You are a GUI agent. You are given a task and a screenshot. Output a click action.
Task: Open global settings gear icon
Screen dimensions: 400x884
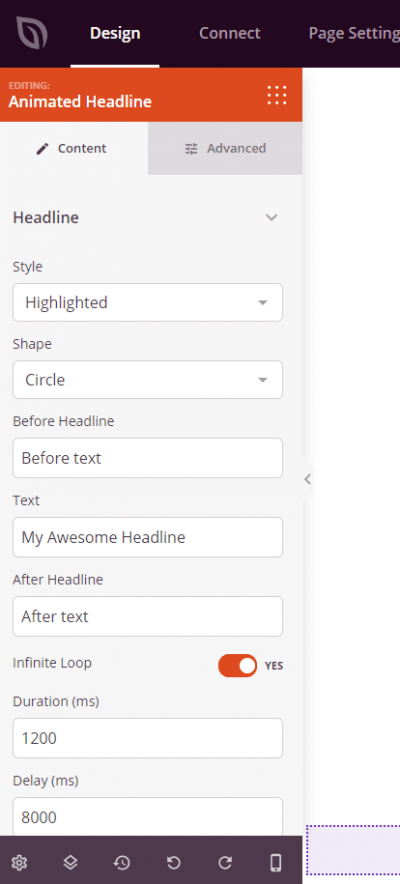click(x=20, y=862)
